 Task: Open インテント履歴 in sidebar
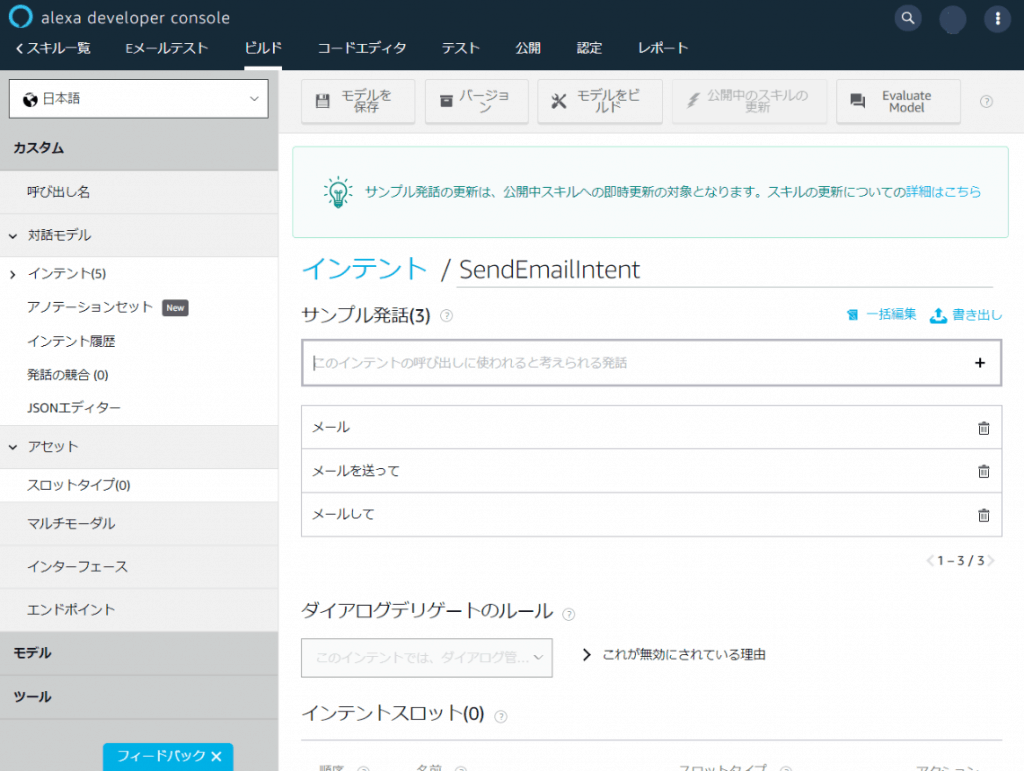pos(71,341)
